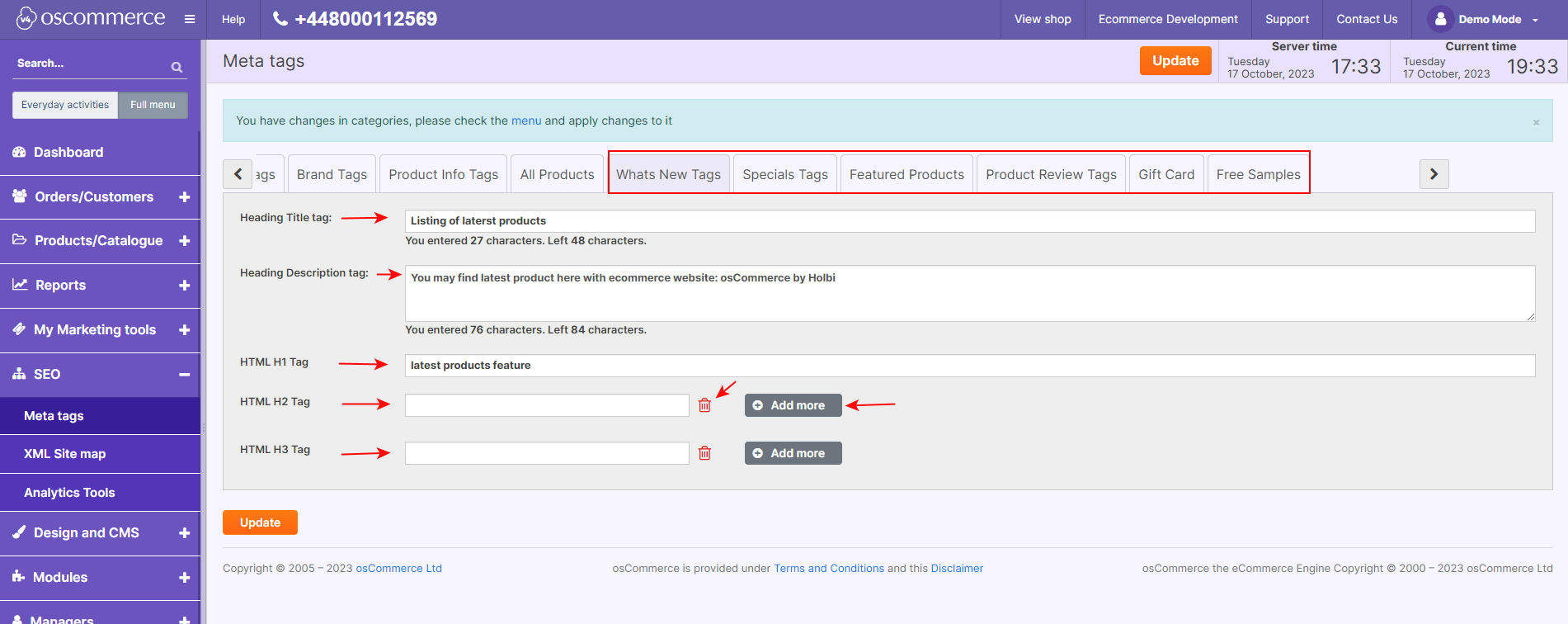Click the sidebar Search field

coord(91,64)
